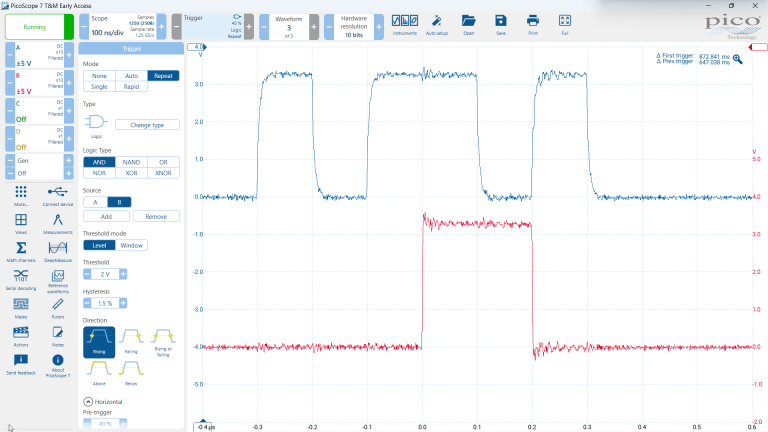Switch trigger mode to Auto
Viewport: 768px width, 432px height.
131,76
